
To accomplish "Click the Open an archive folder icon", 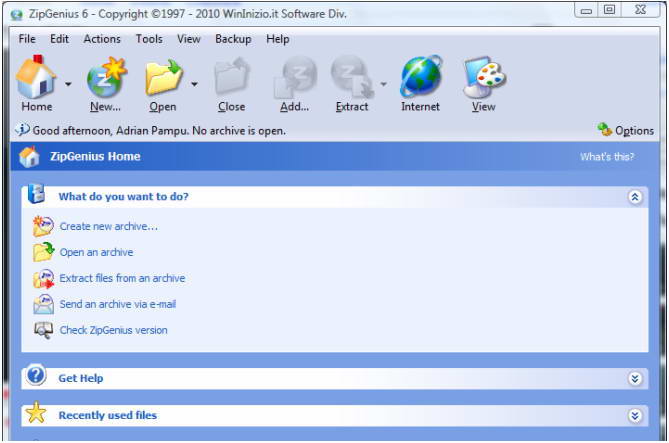I will [x=43, y=252].
